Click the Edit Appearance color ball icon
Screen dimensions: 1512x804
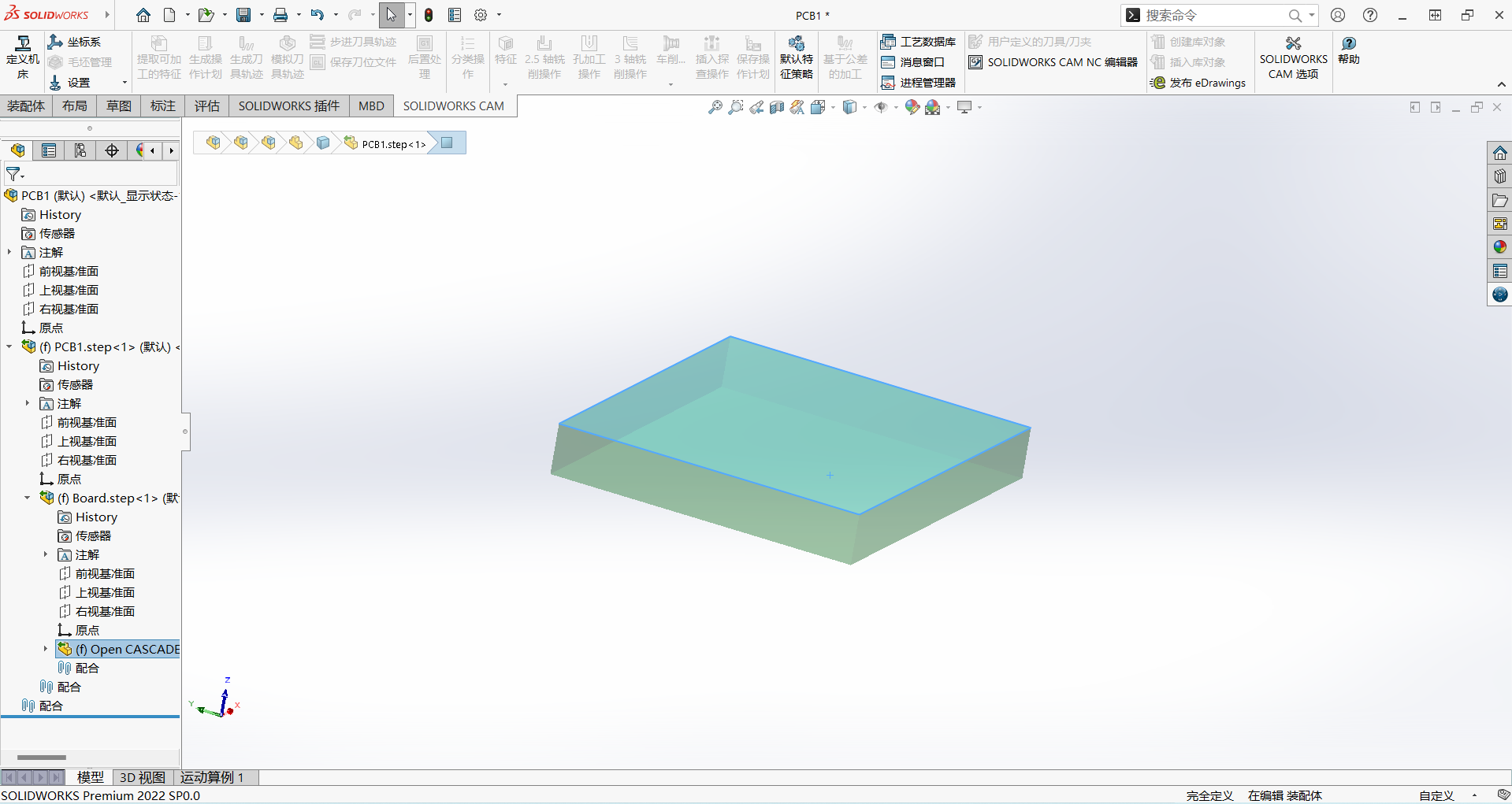point(912,107)
